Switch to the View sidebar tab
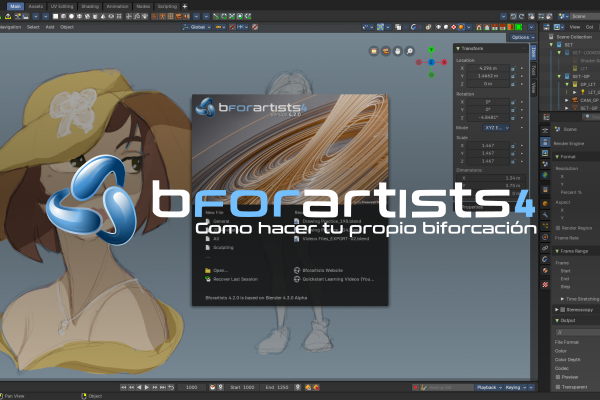 pyautogui.click(x=533, y=88)
